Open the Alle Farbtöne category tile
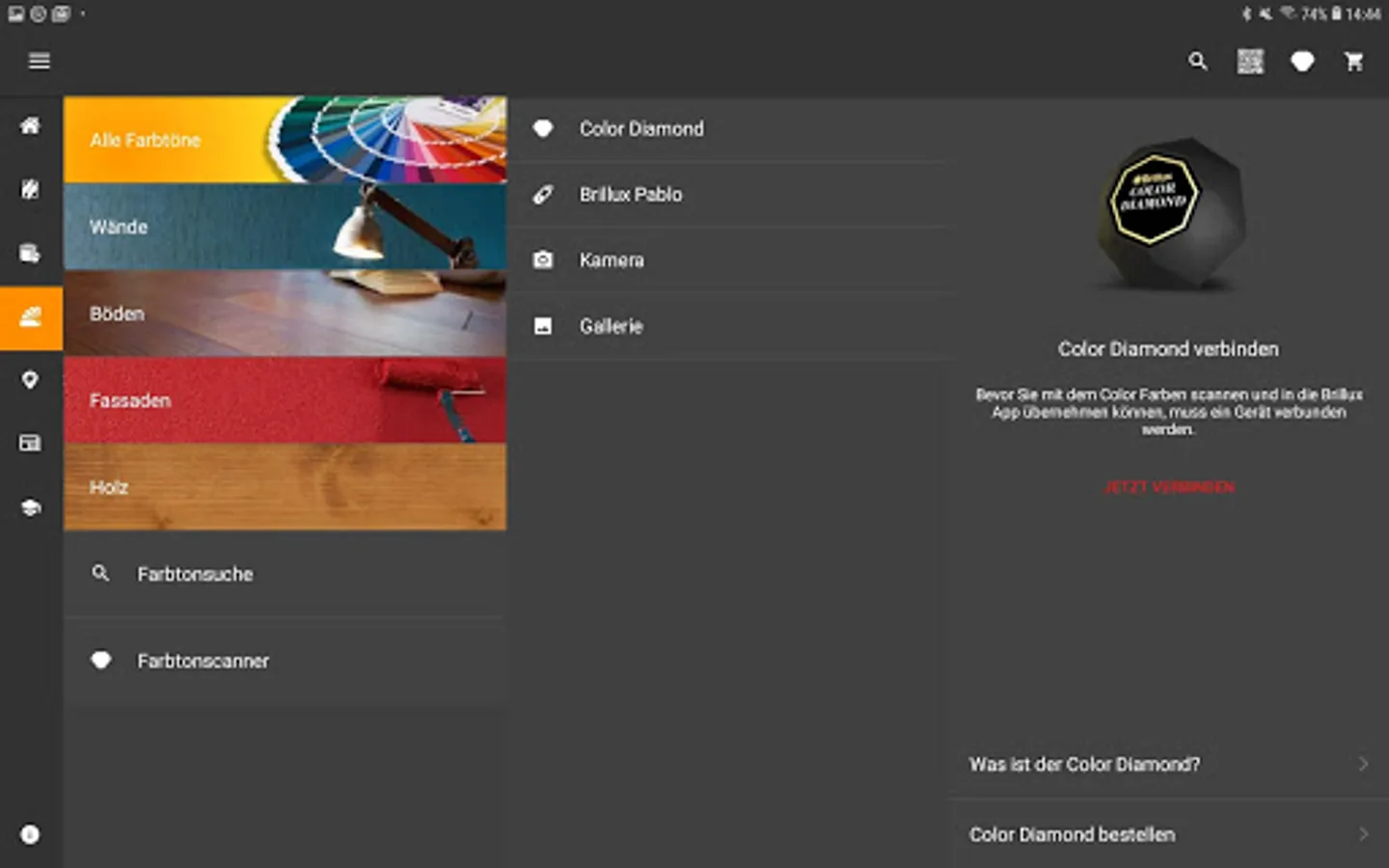1389x868 pixels. pyautogui.click(x=286, y=140)
